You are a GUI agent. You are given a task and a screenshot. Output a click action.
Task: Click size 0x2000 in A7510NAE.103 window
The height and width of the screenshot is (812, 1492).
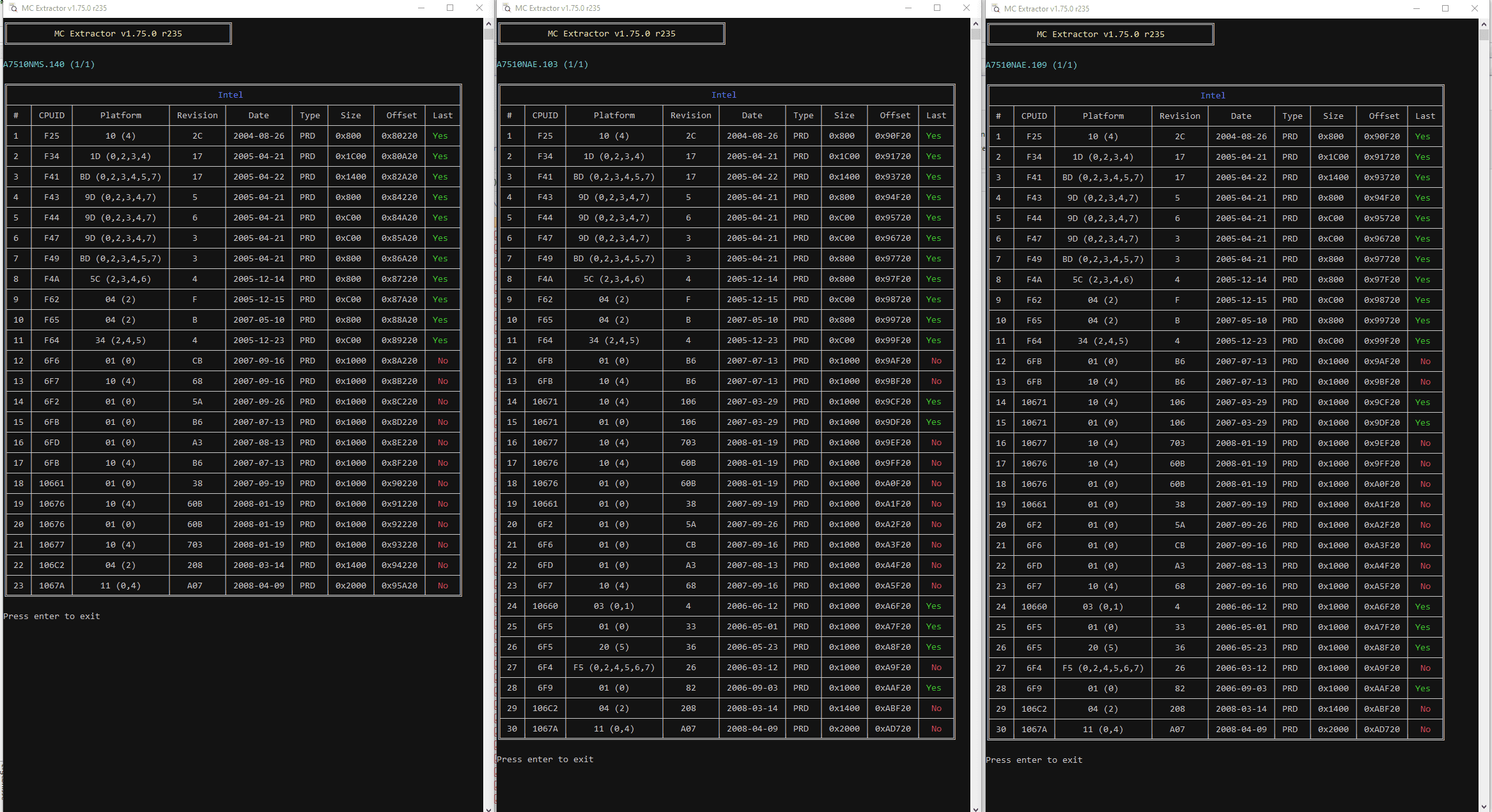[844, 729]
